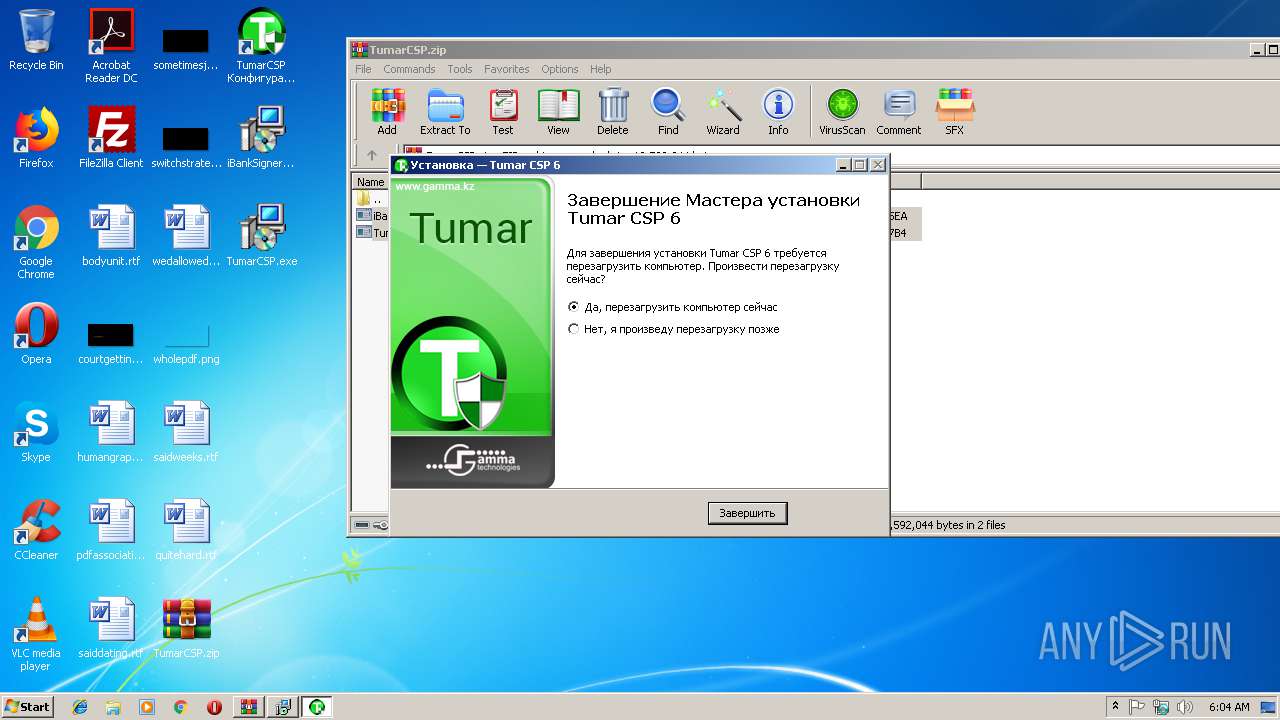Image resolution: width=1280 pixels, height=720 pixels.
Task: Open the Options menu
Action: pos(560,69)
